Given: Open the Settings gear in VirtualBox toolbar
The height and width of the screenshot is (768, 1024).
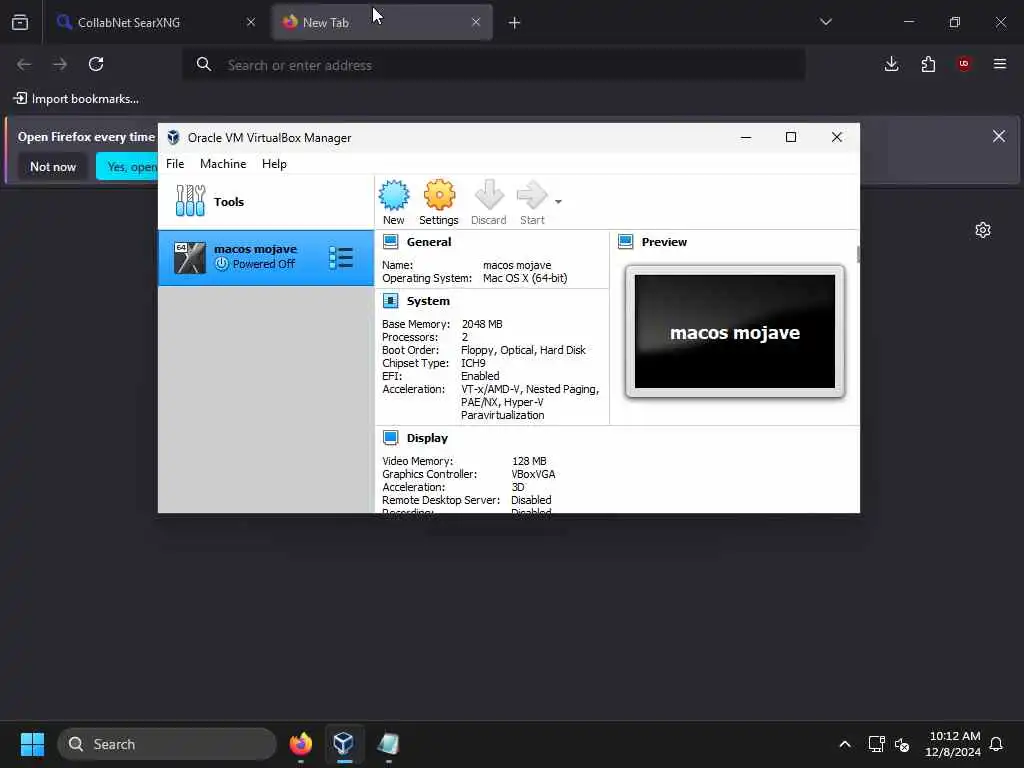Looking at the screenshot, I should click(x=439, y=202).
